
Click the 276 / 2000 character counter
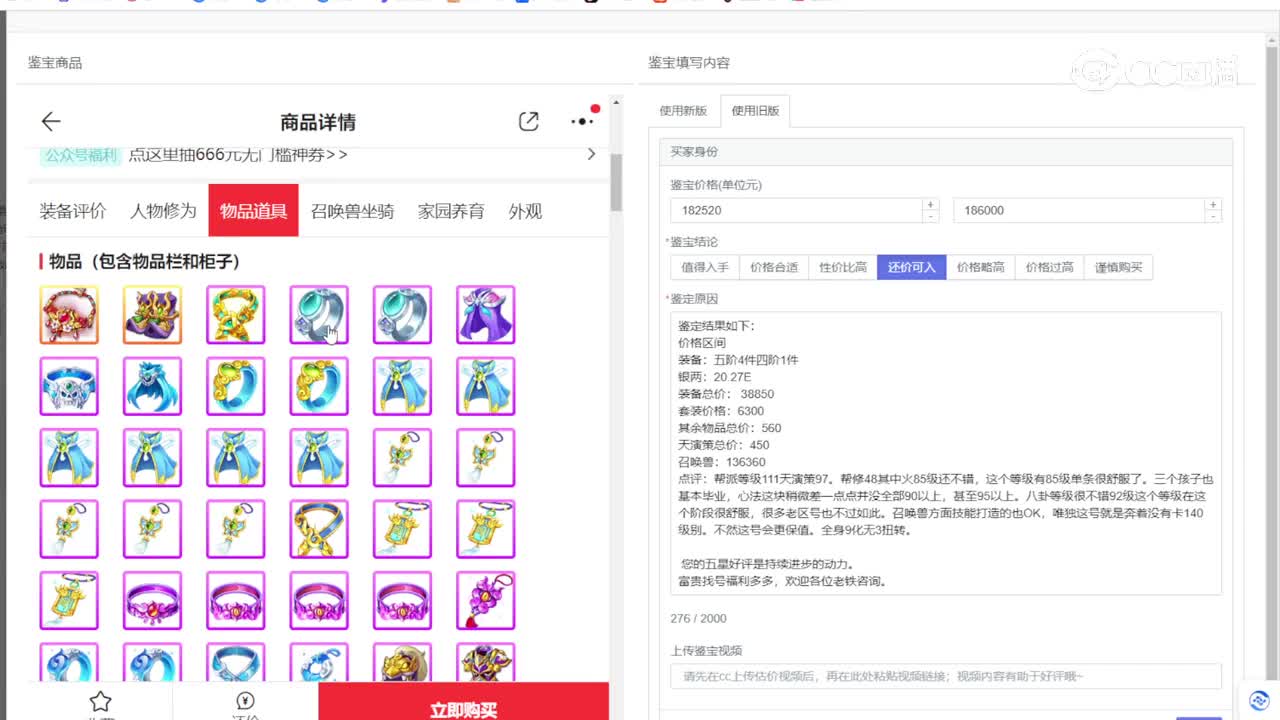pos(699,619)
